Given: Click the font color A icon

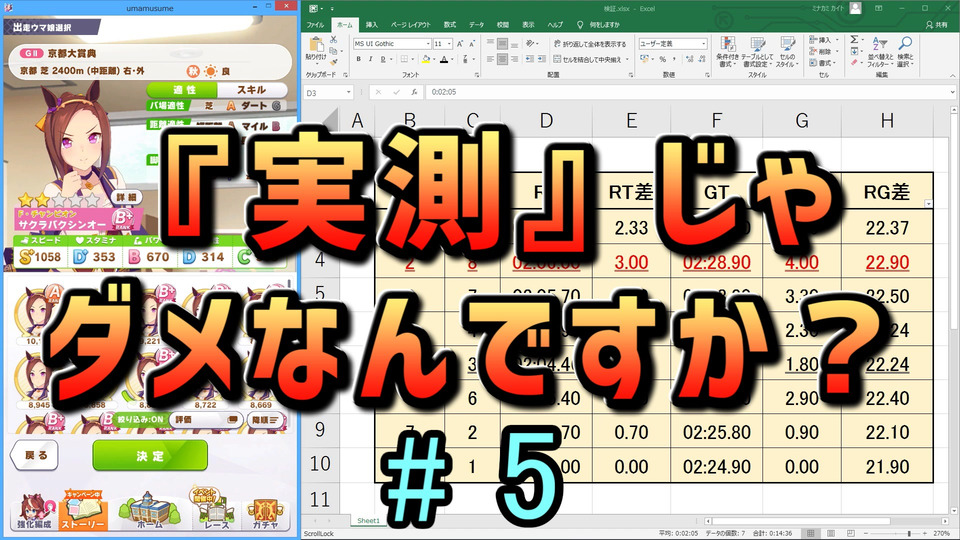Looking at the screenshot, I should 444,59.
